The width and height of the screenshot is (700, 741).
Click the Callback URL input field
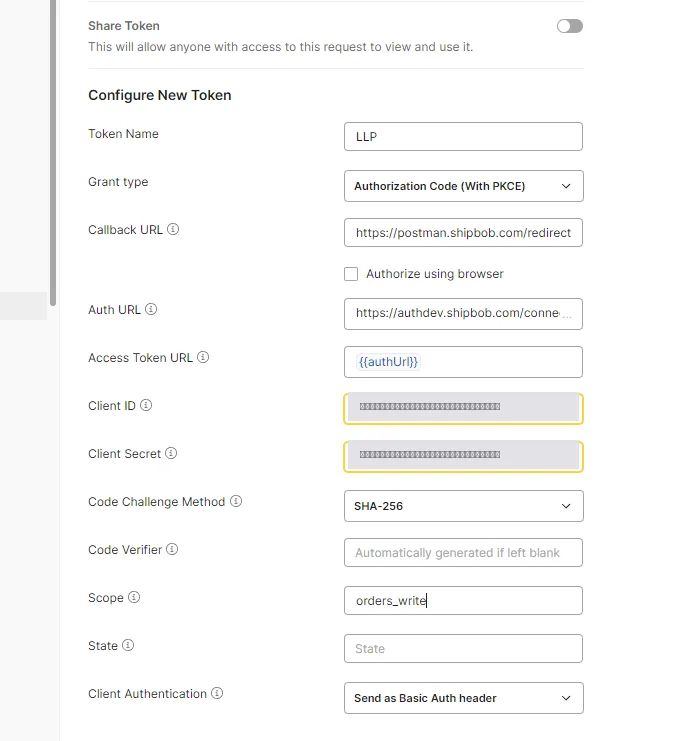[x=463, y=233]
